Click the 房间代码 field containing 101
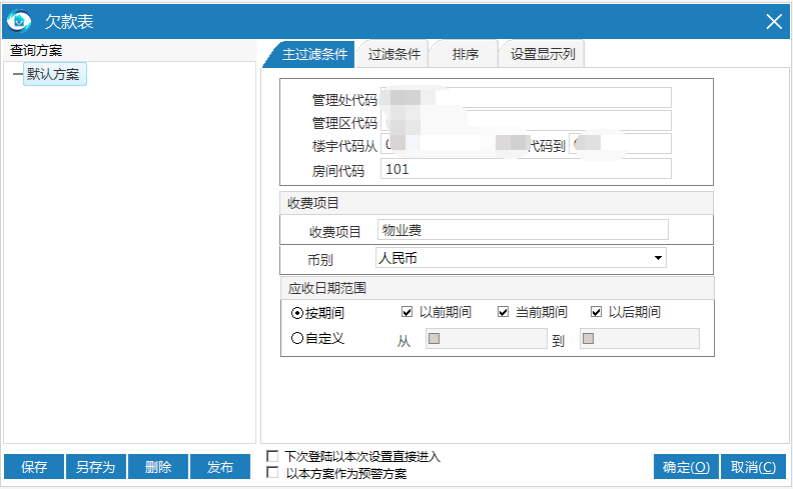 (x=525, y=169)
